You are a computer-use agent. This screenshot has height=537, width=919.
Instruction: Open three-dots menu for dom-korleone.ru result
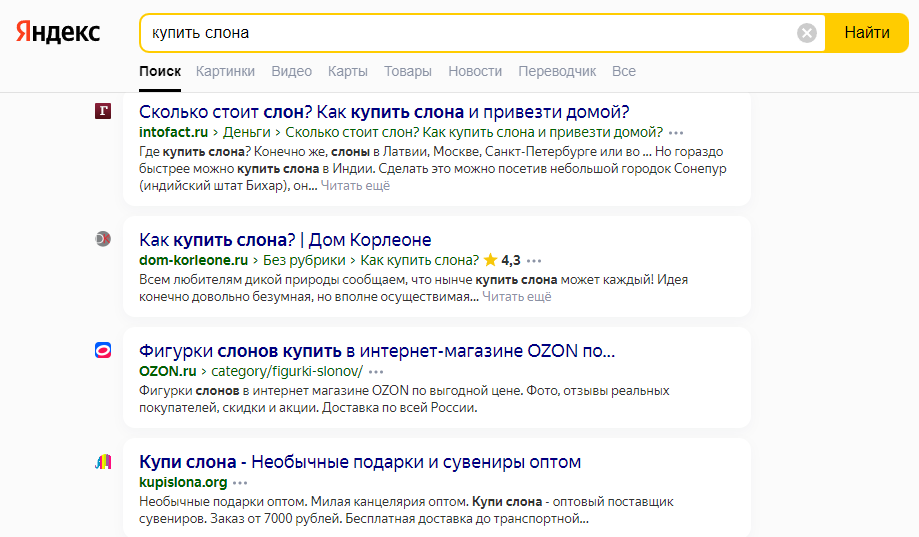(x=534, y=261)
